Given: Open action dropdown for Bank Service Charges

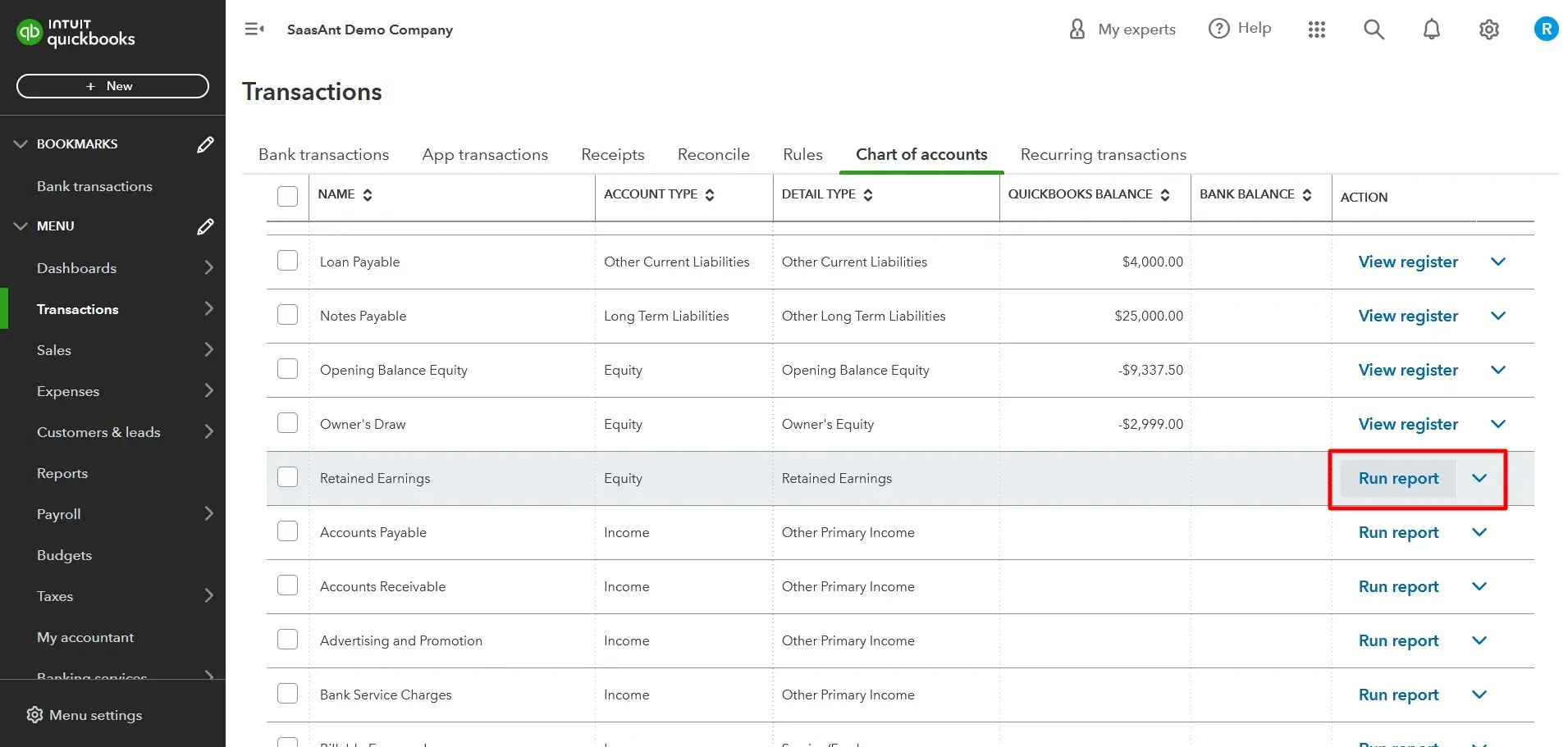Looking at the screenshot, I should point(1479,695).
